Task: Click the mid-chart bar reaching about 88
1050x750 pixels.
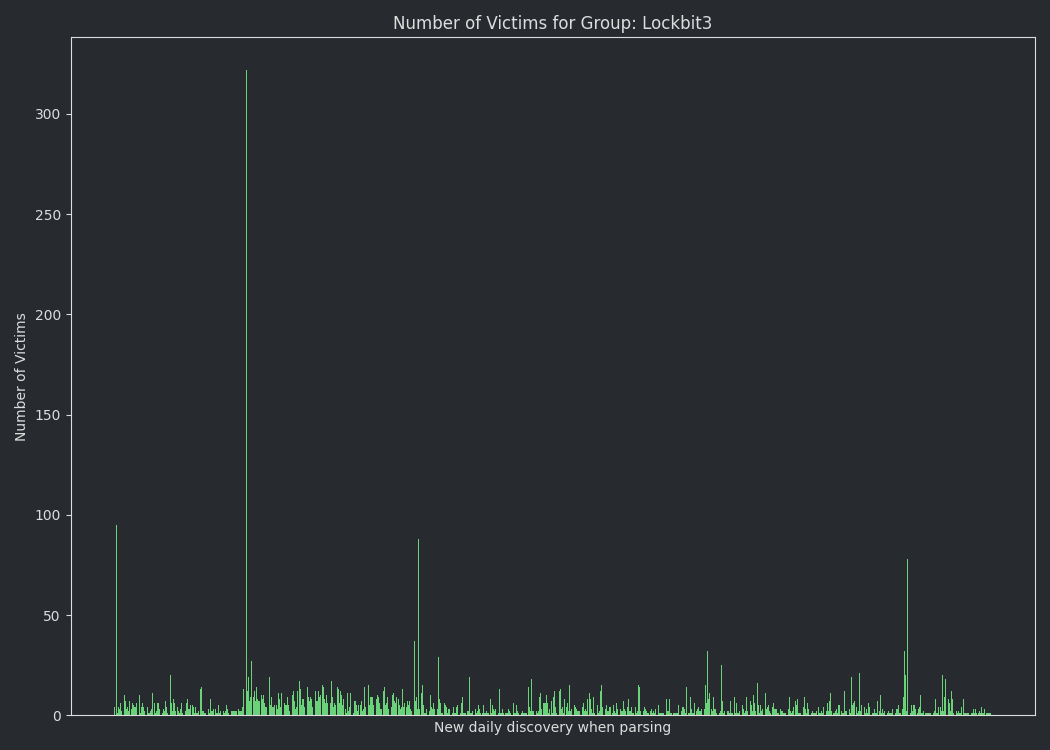Action: [x=419, y=627]
